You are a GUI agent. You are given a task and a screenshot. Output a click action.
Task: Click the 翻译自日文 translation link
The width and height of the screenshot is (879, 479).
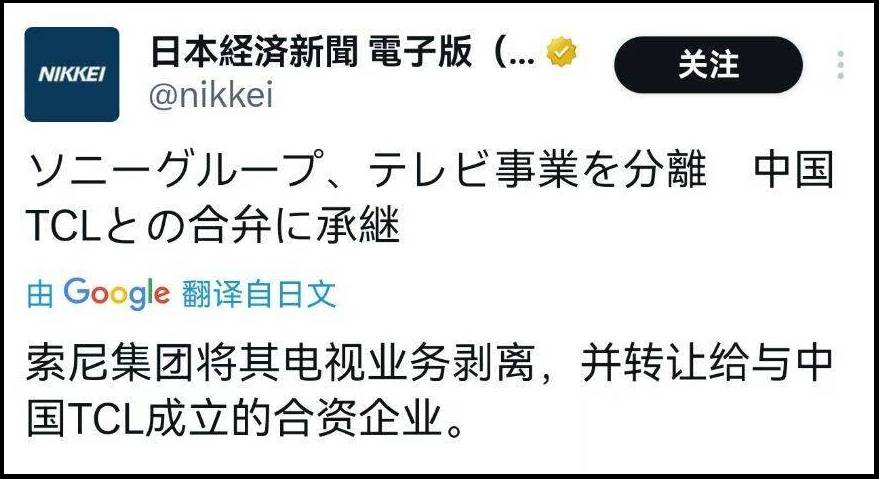[x=259, y=294]
